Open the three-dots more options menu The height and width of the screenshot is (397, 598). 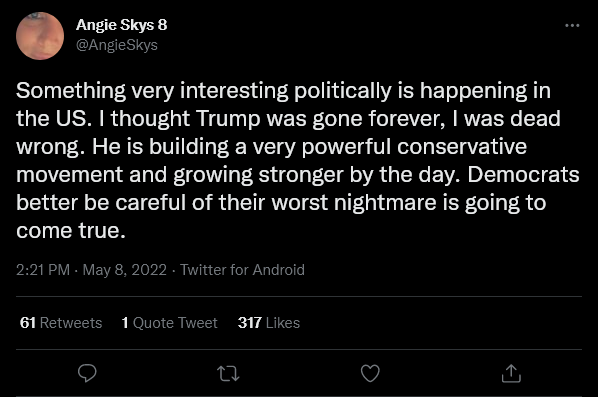tap(572, 26)
